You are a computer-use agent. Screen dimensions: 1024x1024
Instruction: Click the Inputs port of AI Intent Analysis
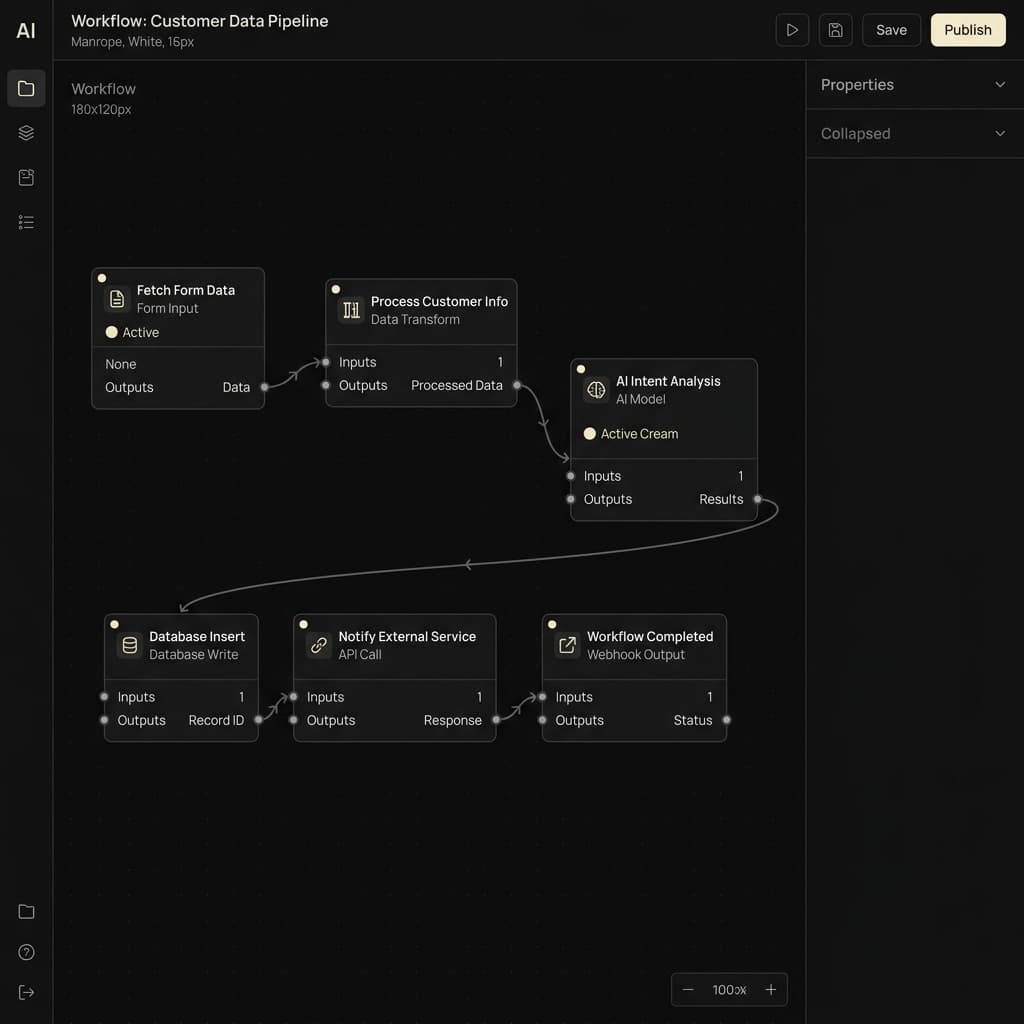tap(571, 476)
